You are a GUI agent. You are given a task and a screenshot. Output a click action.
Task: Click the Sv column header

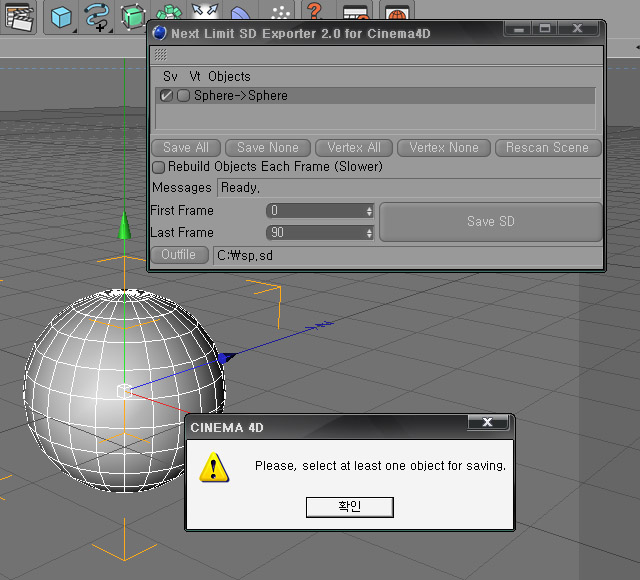pos(170,76)
